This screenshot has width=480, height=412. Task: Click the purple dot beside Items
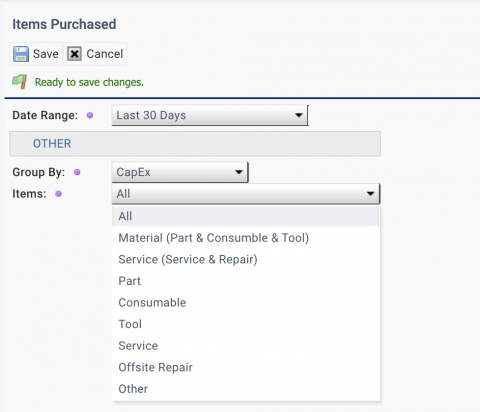coord(58,194)
